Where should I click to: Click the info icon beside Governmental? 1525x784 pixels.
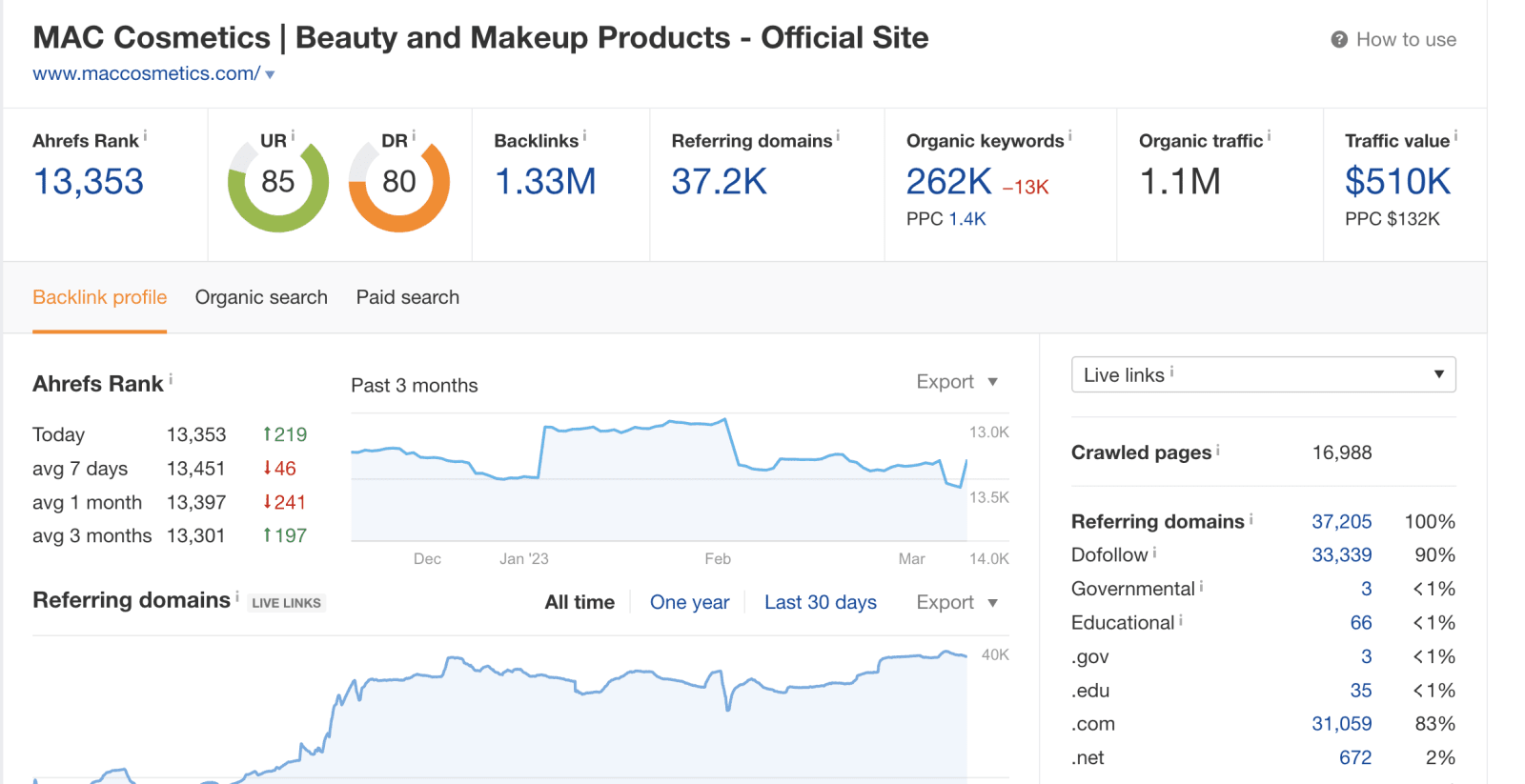1201,587
